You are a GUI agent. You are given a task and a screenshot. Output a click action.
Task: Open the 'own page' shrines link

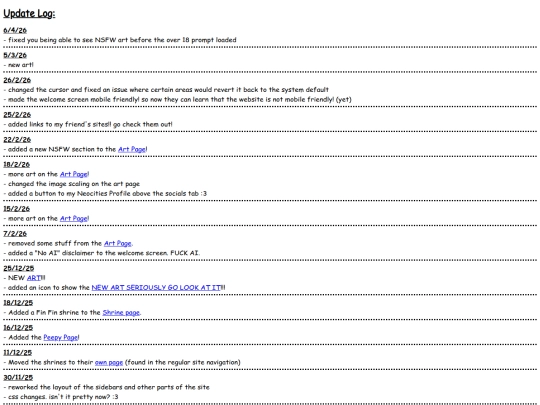(109, 362)
